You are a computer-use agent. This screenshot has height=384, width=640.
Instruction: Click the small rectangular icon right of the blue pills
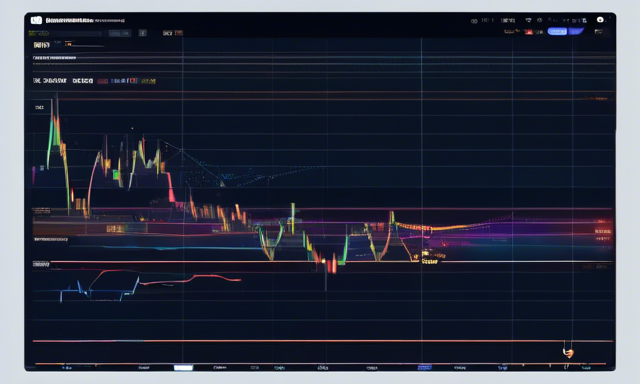(x=598, y=31)
